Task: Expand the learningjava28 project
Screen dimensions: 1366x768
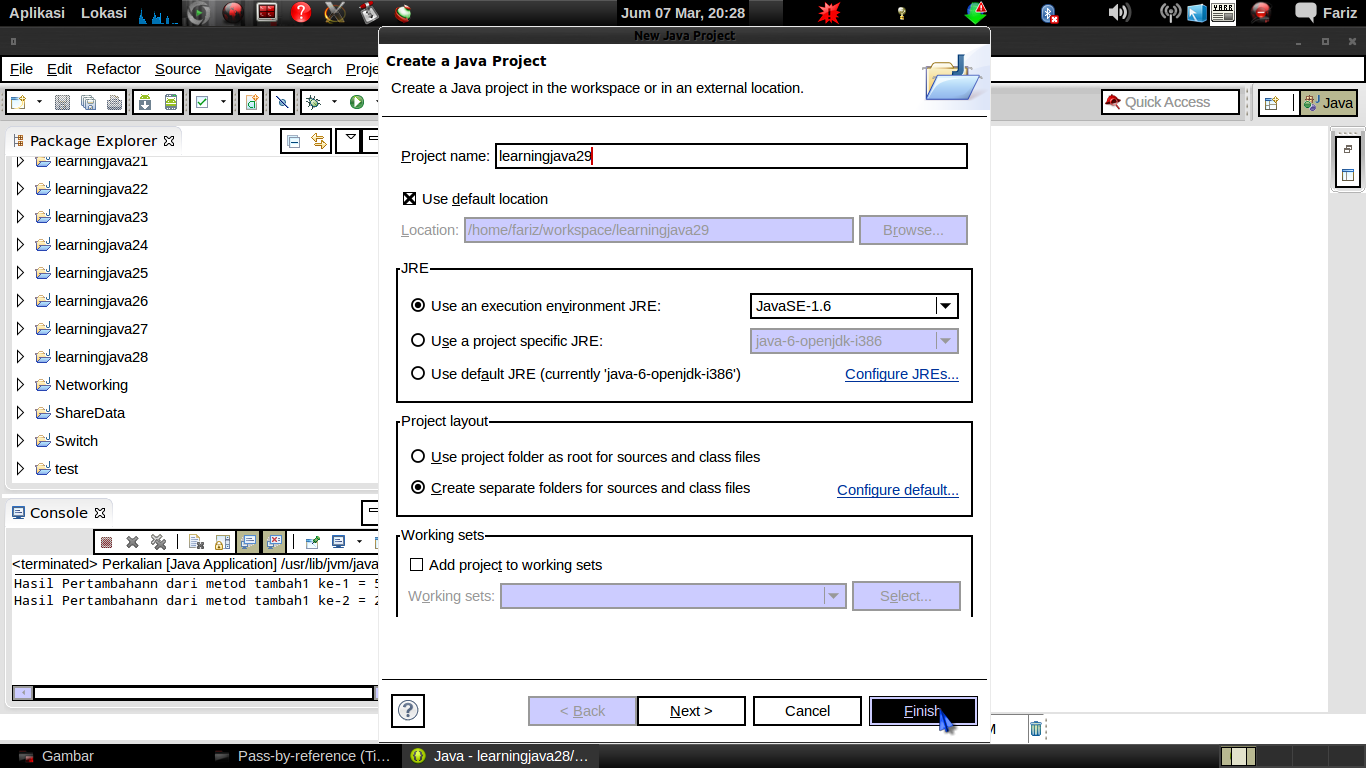Action: pyautogui.click(x=19, y=356)
